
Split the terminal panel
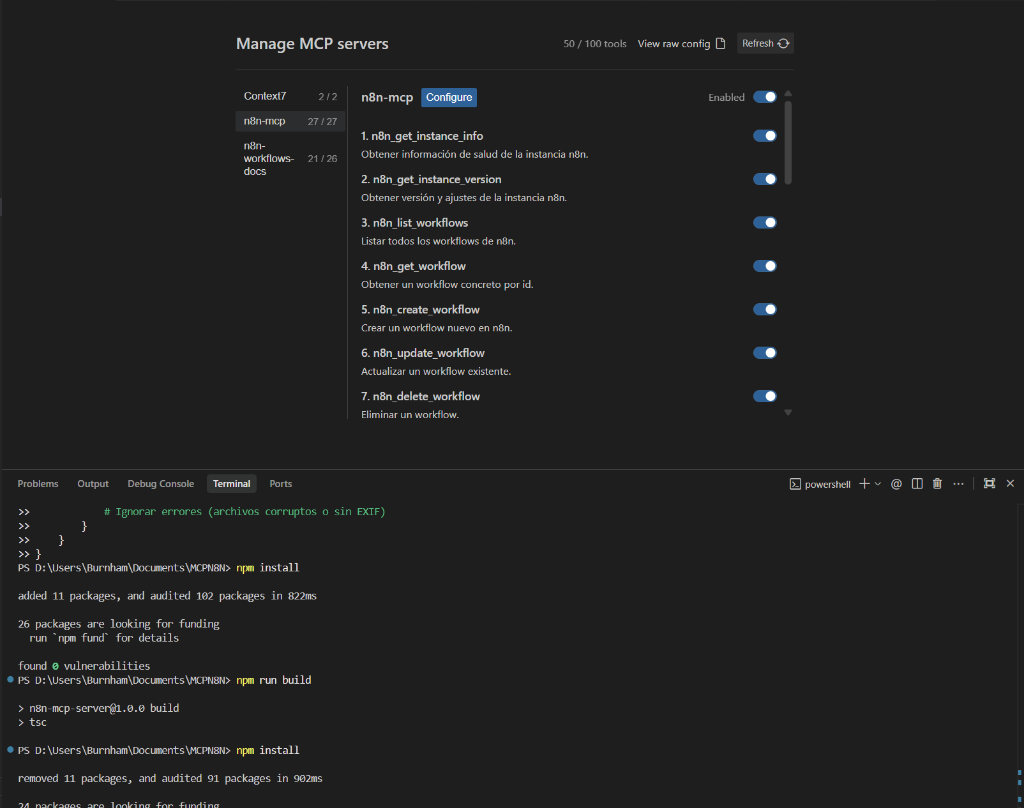tap(917, 484)
